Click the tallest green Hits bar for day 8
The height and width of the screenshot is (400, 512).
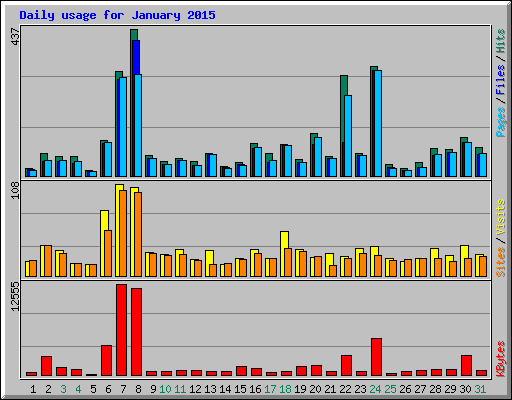click(134, 35)
